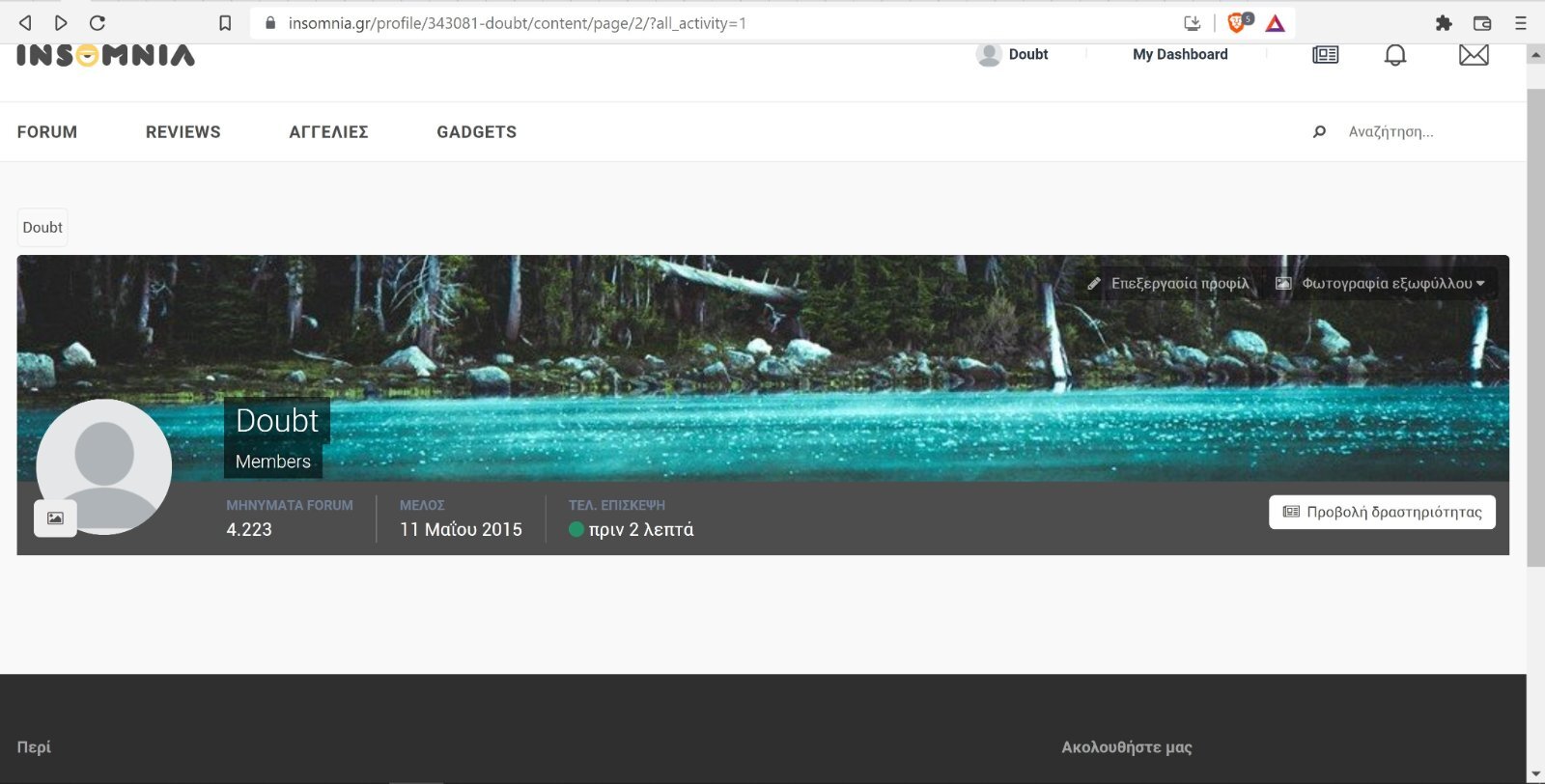Click the scrollbar up arrow
The width and height of the screenshot is (1545, 784).
click(x=1535, y=55)
